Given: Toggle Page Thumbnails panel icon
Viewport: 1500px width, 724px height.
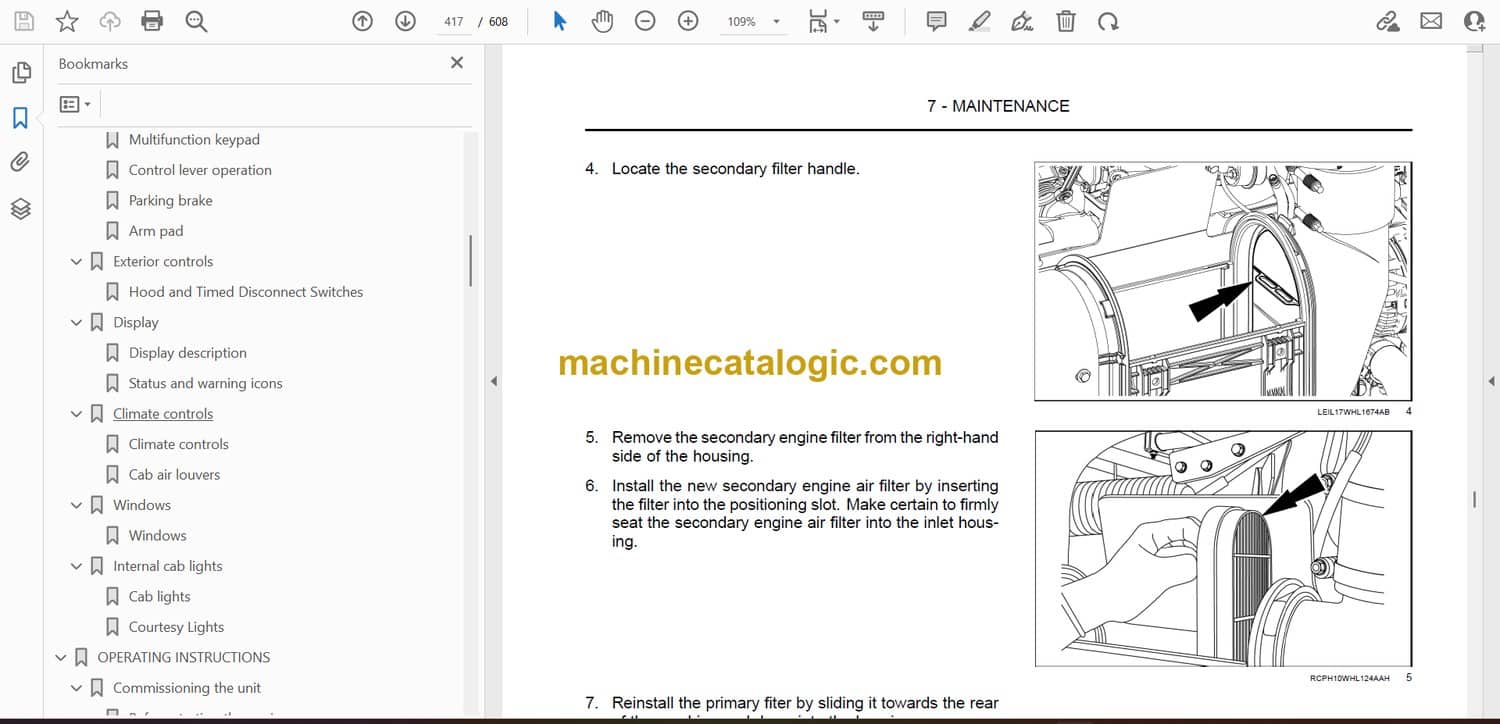Looking at the screenshot, I should [20, 73].
